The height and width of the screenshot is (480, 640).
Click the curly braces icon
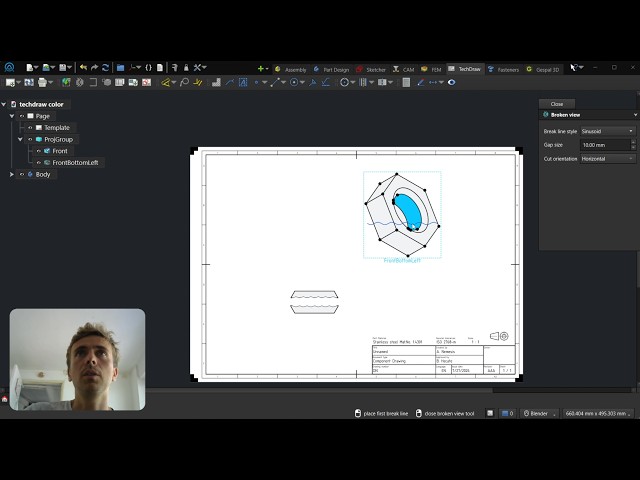[x=149, y=68]
